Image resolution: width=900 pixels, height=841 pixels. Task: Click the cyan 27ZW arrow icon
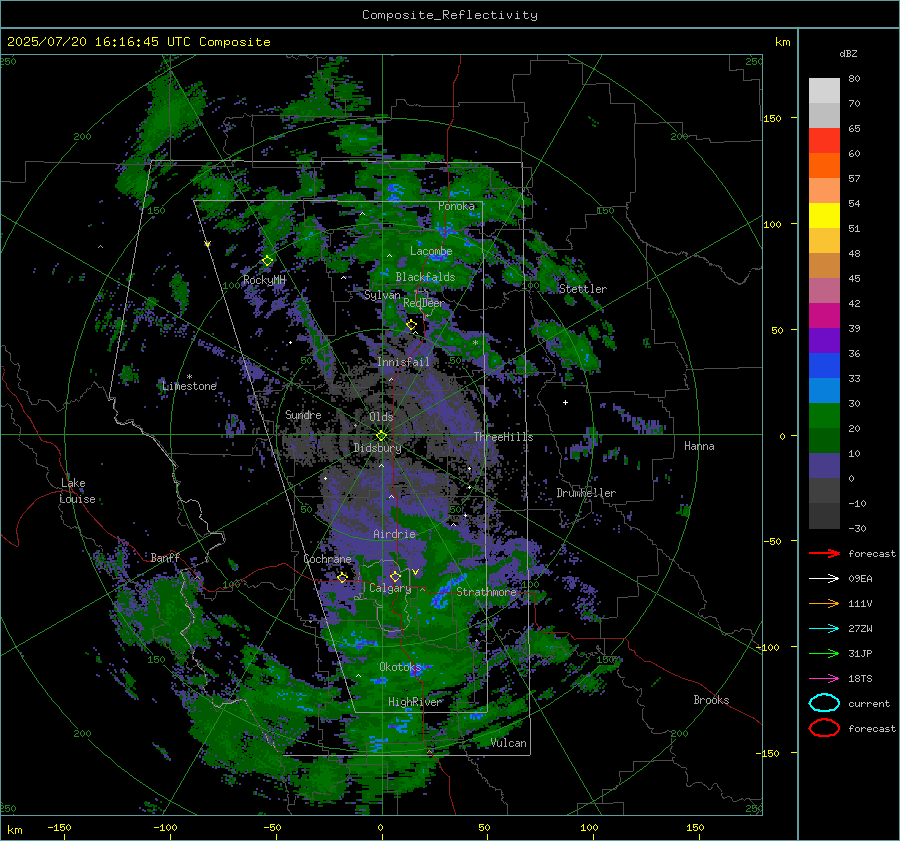pyautogui.click(x=824, y=628)
